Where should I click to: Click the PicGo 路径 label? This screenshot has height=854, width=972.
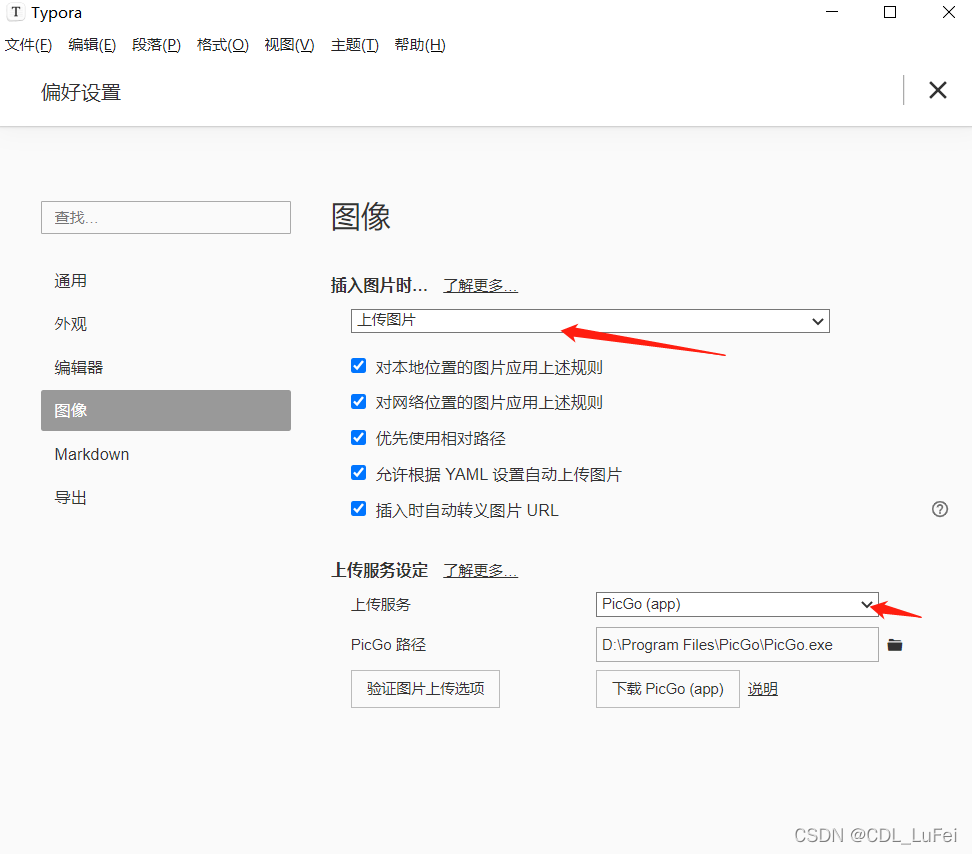[388, 645]
